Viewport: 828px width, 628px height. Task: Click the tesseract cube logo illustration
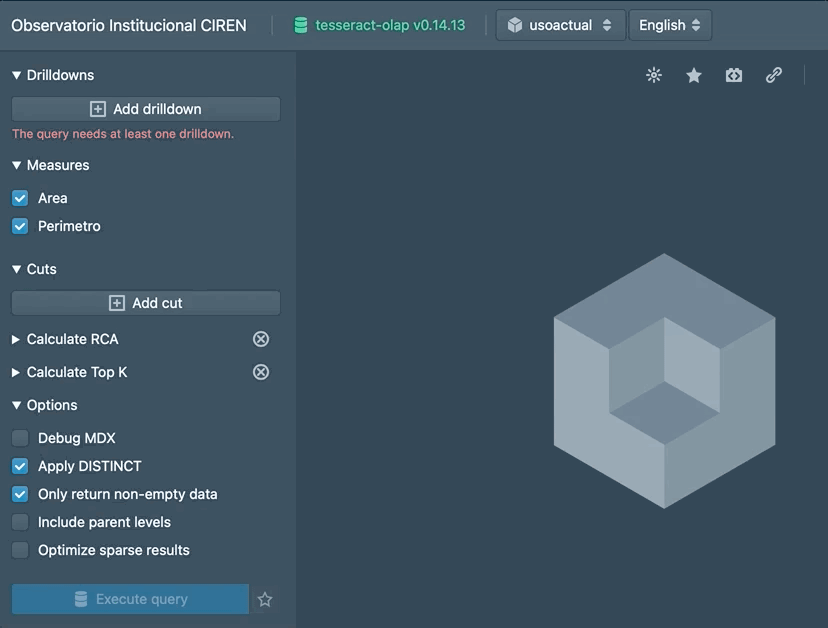pos(664,381)
